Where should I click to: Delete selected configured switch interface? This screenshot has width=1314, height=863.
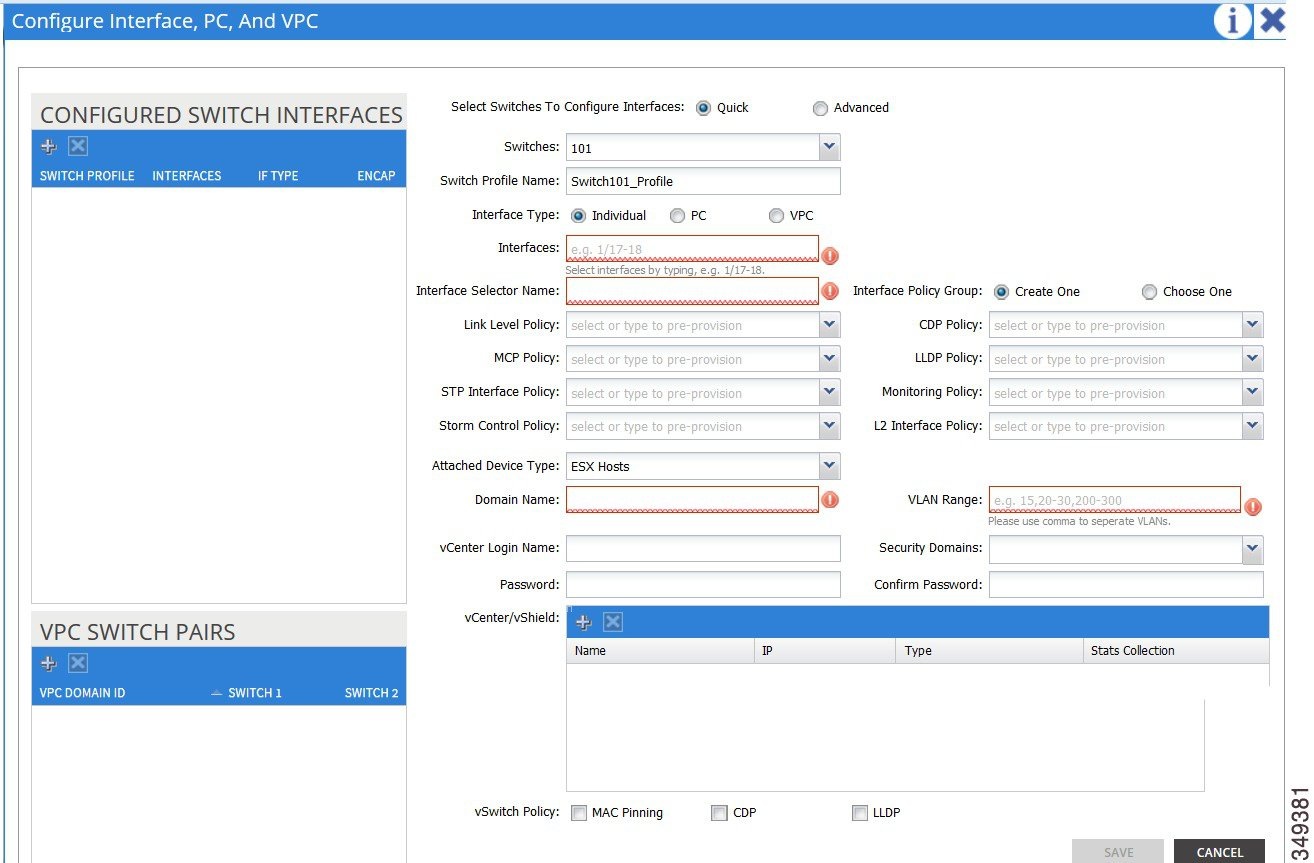[x=77, y=146]
